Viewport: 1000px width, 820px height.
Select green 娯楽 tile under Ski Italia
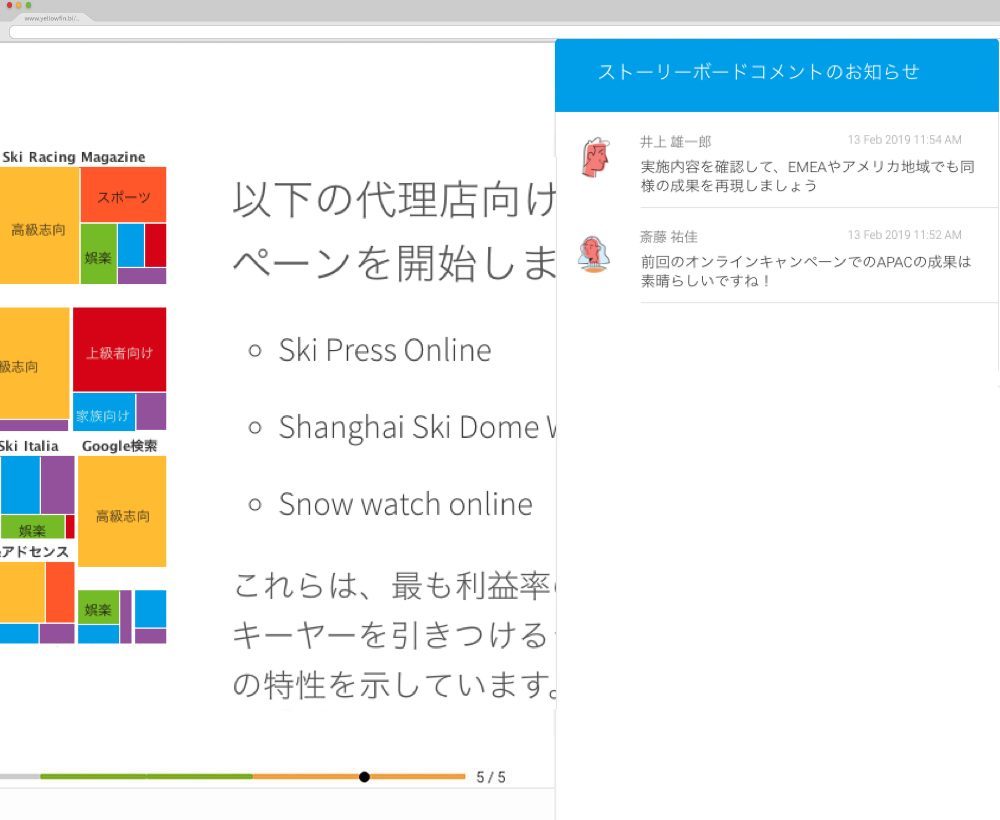point(32,529)
